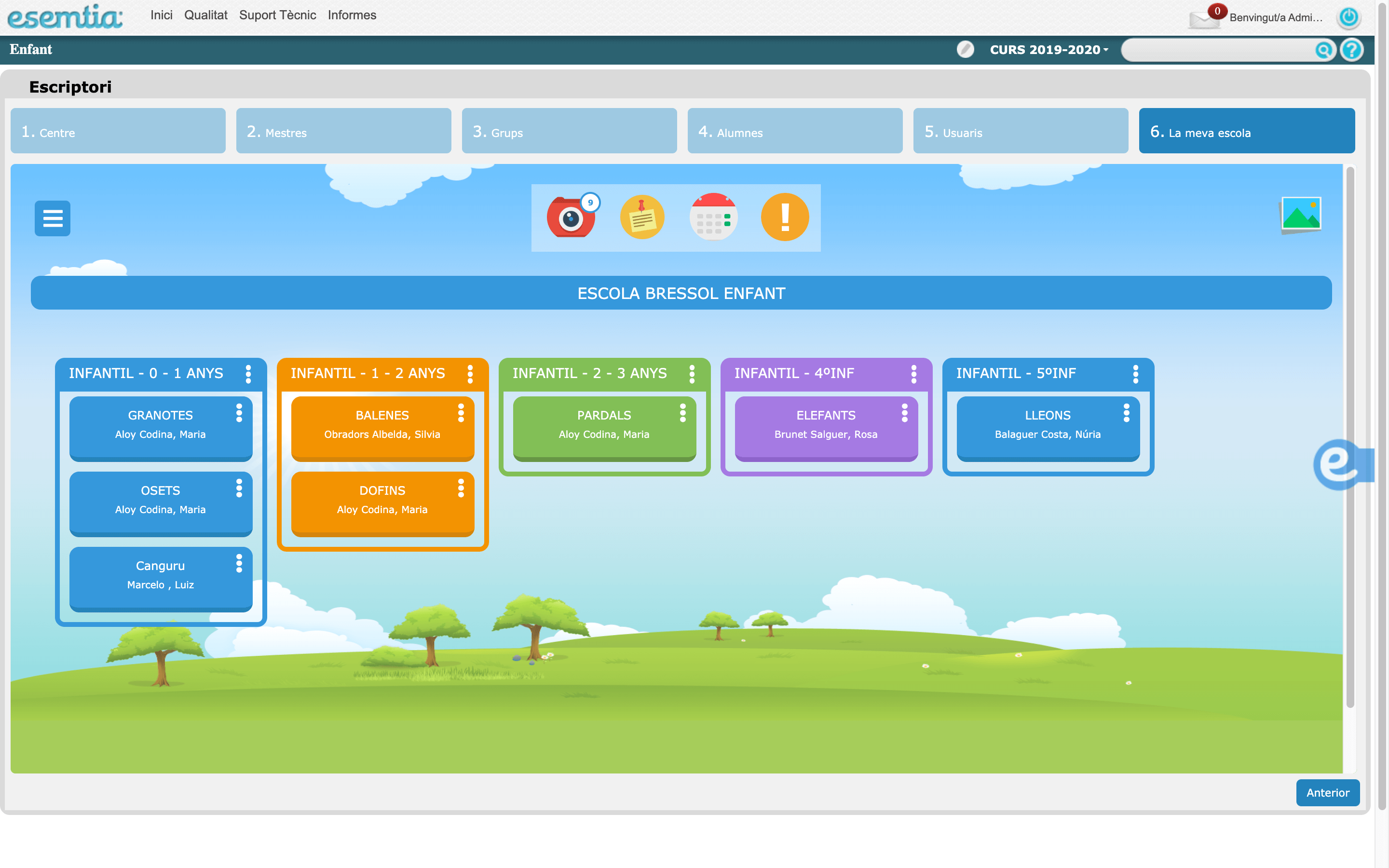Click the search magnifier icon
Image resolution: width=1389 pixels, height=868 pixels.
[x=1323, y=51]
